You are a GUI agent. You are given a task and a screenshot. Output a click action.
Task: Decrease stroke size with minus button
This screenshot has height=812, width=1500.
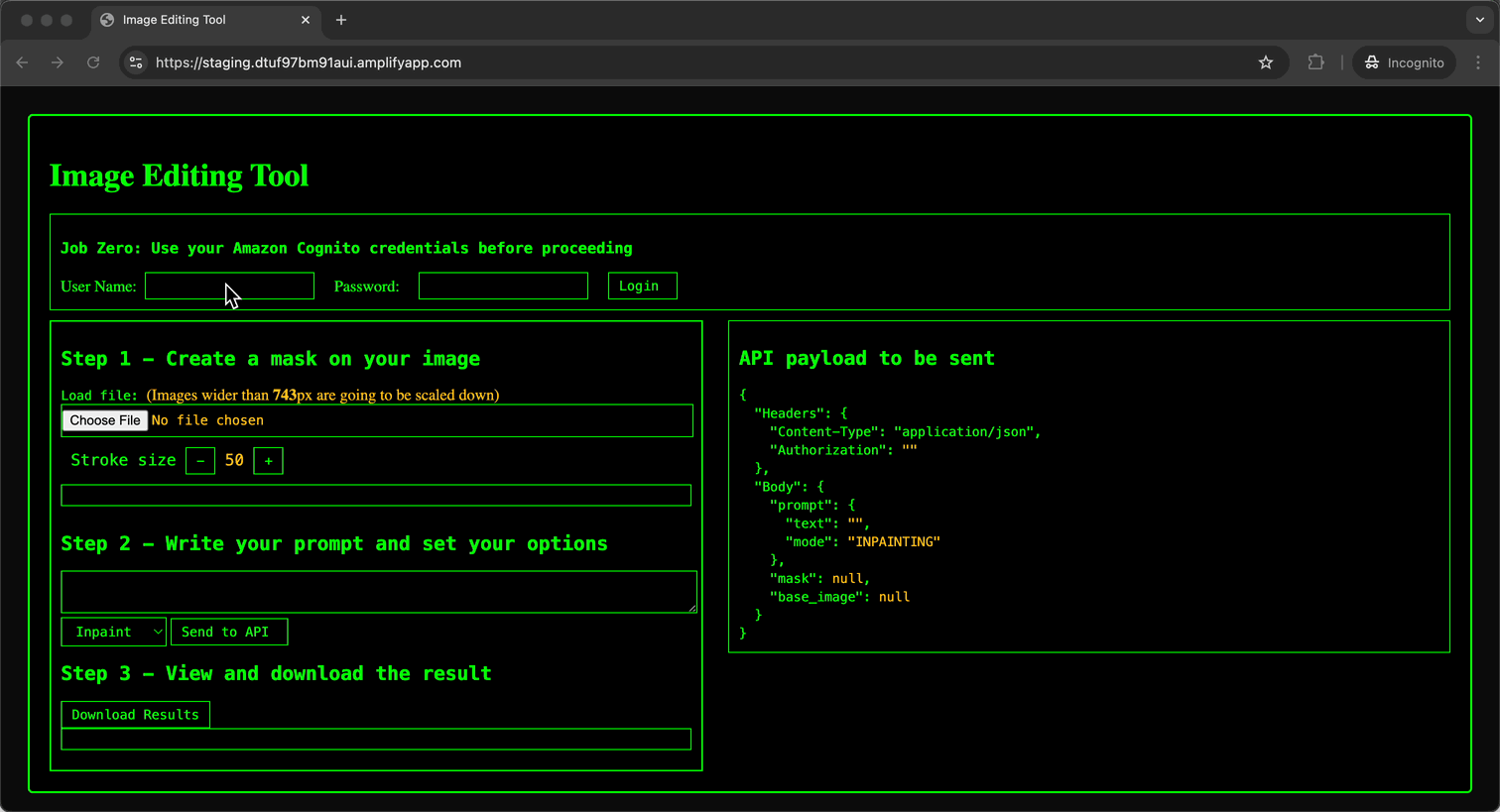(x=200, y=461)
